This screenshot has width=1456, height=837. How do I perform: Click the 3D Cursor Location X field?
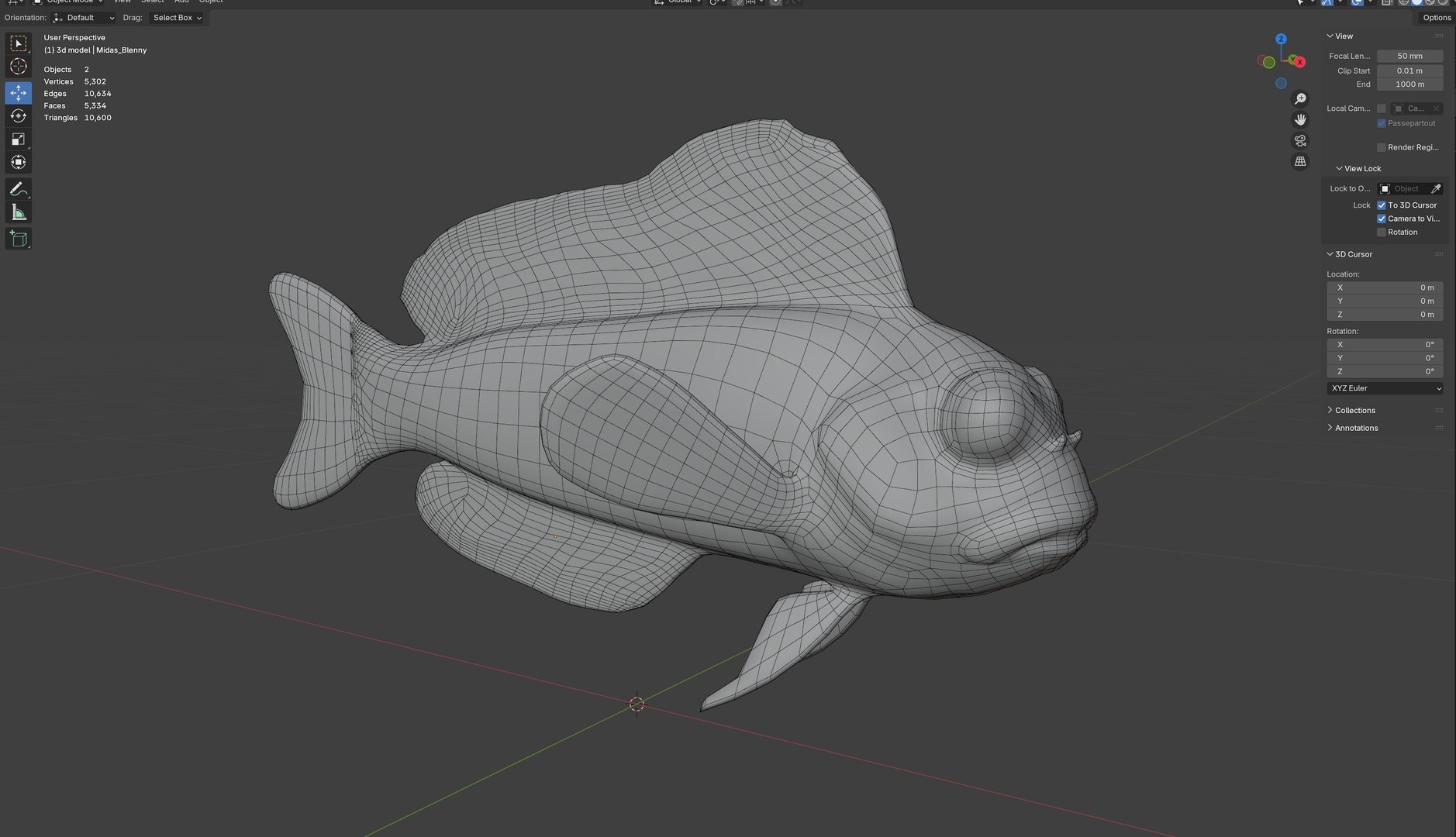point(1385,288)
